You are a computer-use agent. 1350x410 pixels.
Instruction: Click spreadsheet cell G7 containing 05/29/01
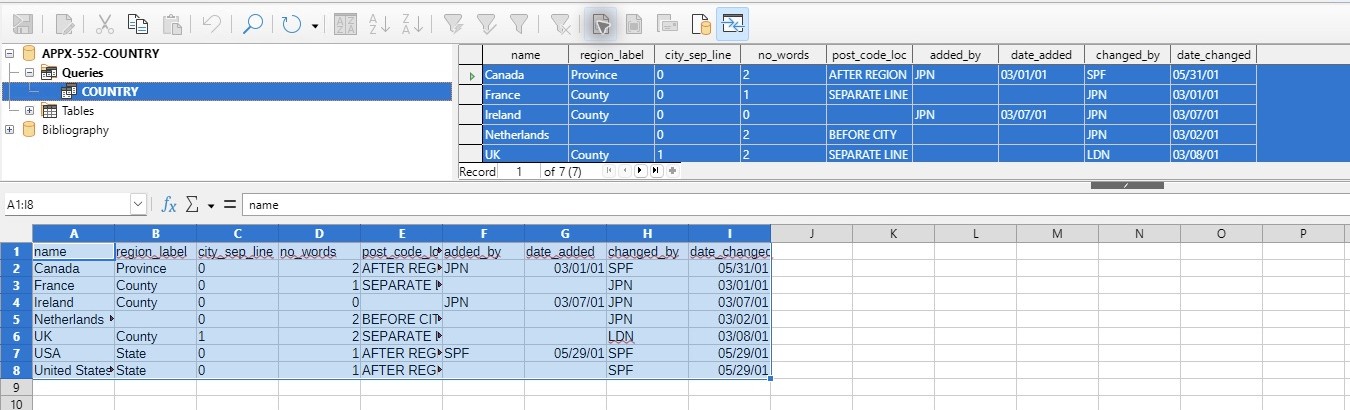565,353
